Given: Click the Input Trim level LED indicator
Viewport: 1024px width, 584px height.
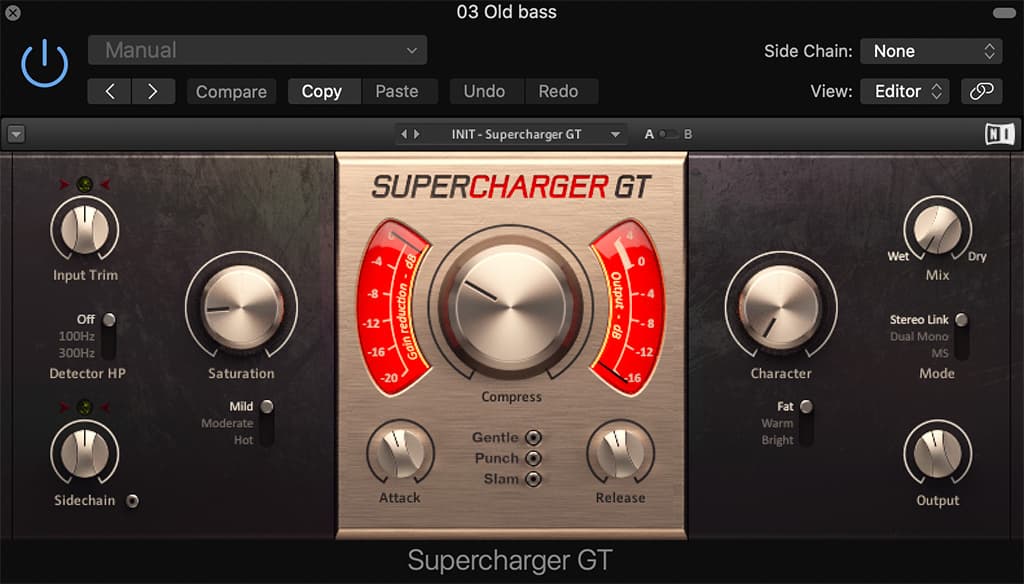Looking at the screenshot, I should click(x=84, y=184).
